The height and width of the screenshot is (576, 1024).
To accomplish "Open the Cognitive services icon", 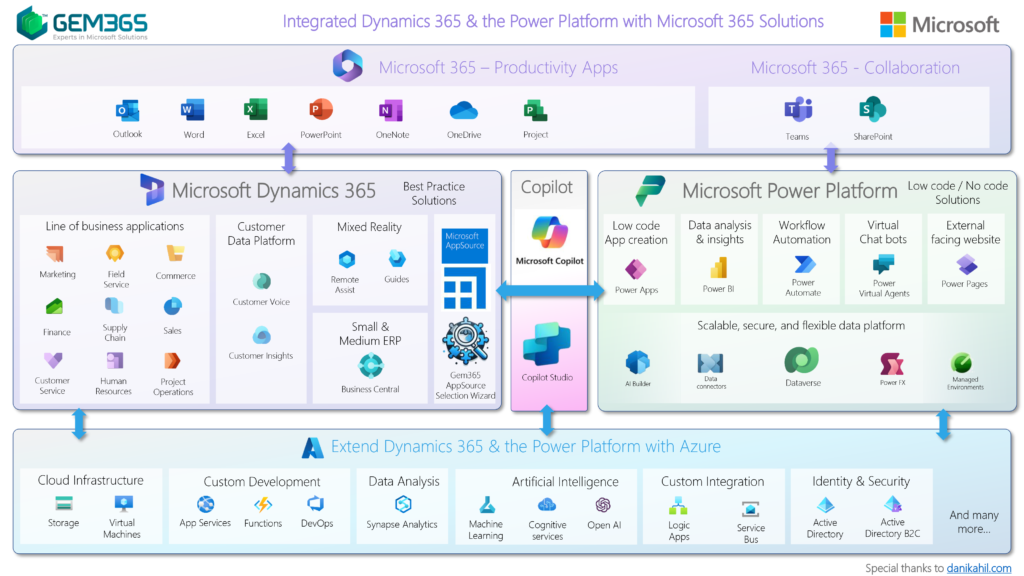I will (547, 505).
